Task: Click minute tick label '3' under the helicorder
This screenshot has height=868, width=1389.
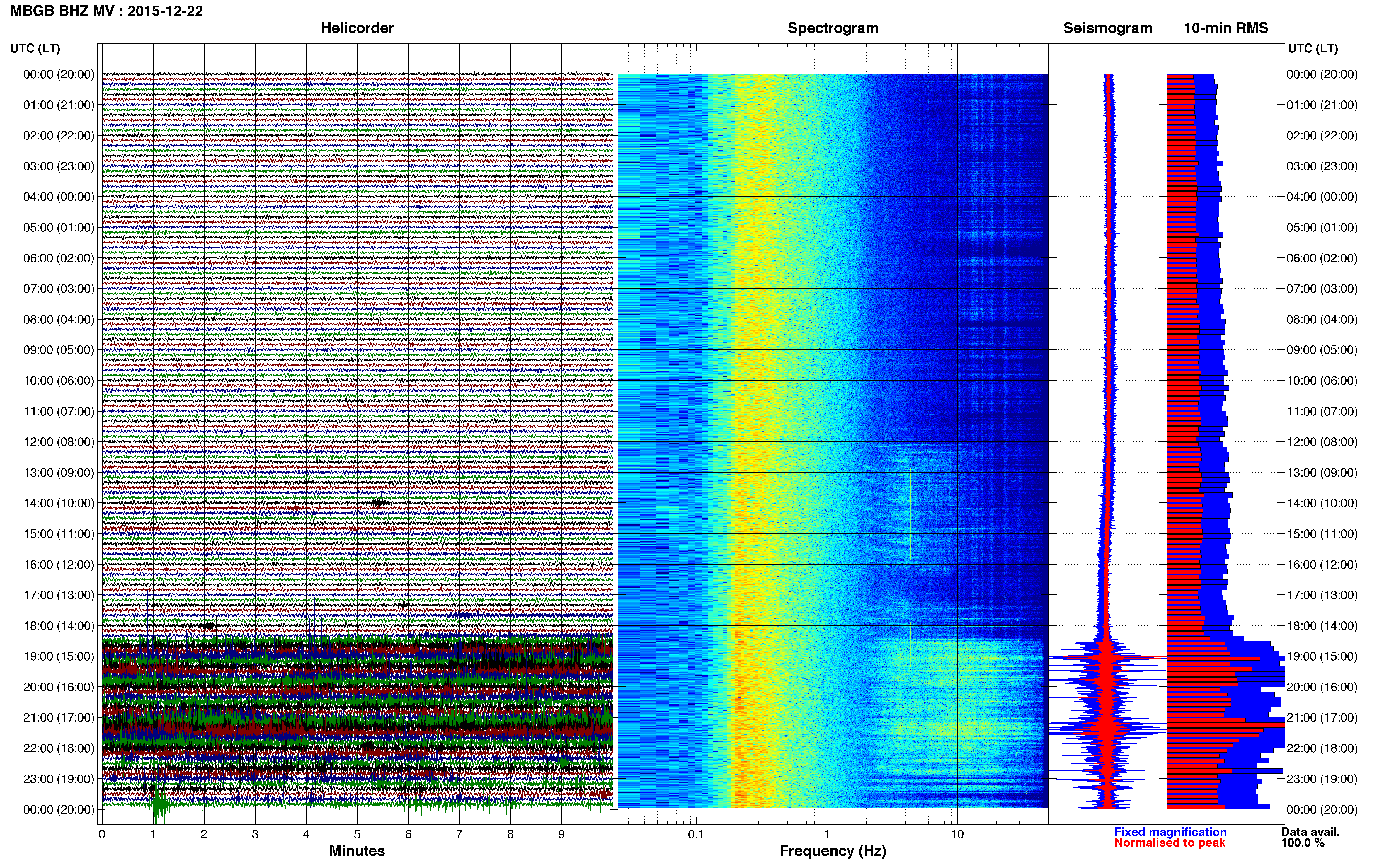Action: coord(255,834)
